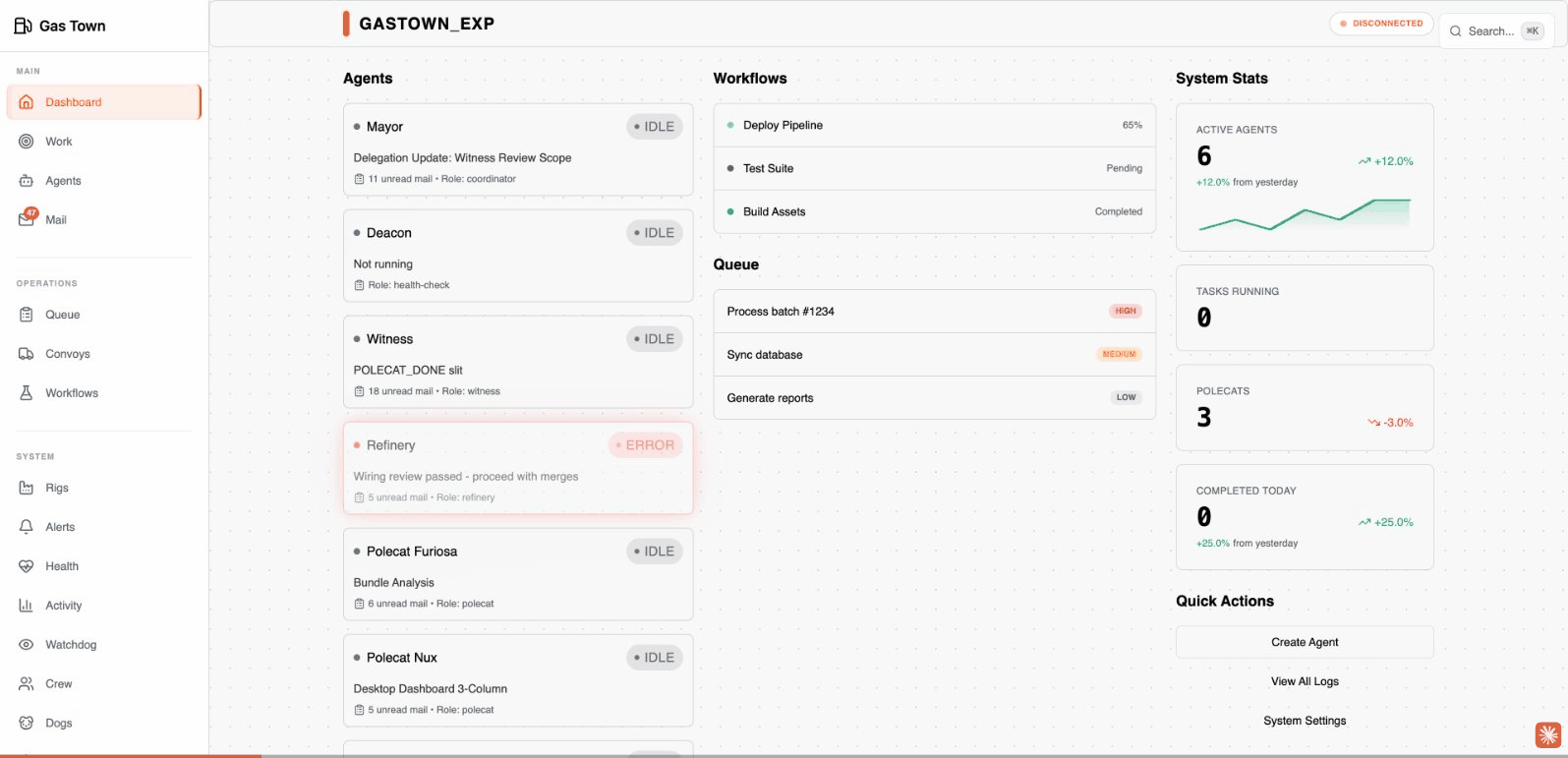Open the Mayor agent card
The image size is (1568, 758).
pos(518,149)
